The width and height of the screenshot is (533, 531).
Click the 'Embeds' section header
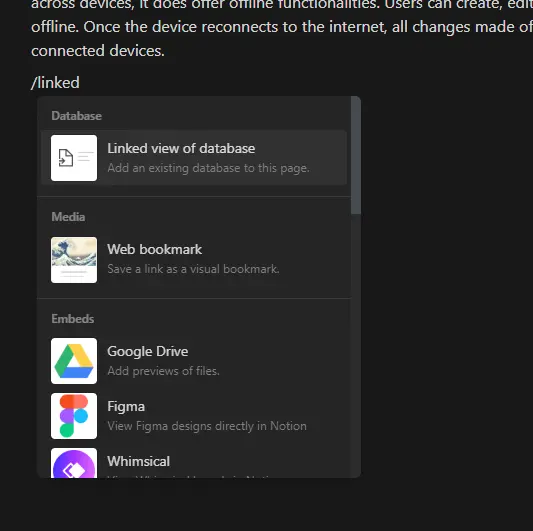click(x=73, y=319)
